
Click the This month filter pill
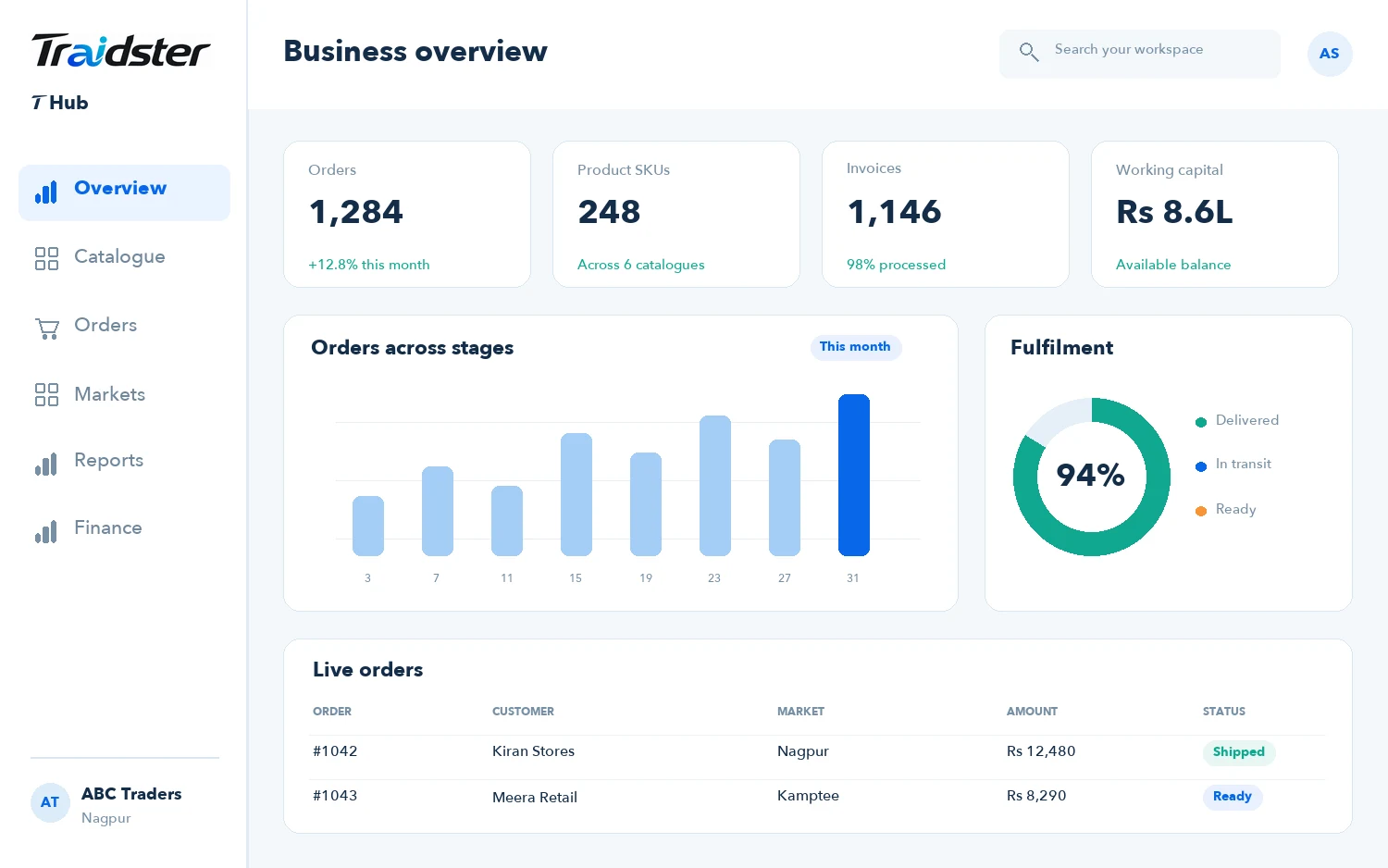click(855, 347)
